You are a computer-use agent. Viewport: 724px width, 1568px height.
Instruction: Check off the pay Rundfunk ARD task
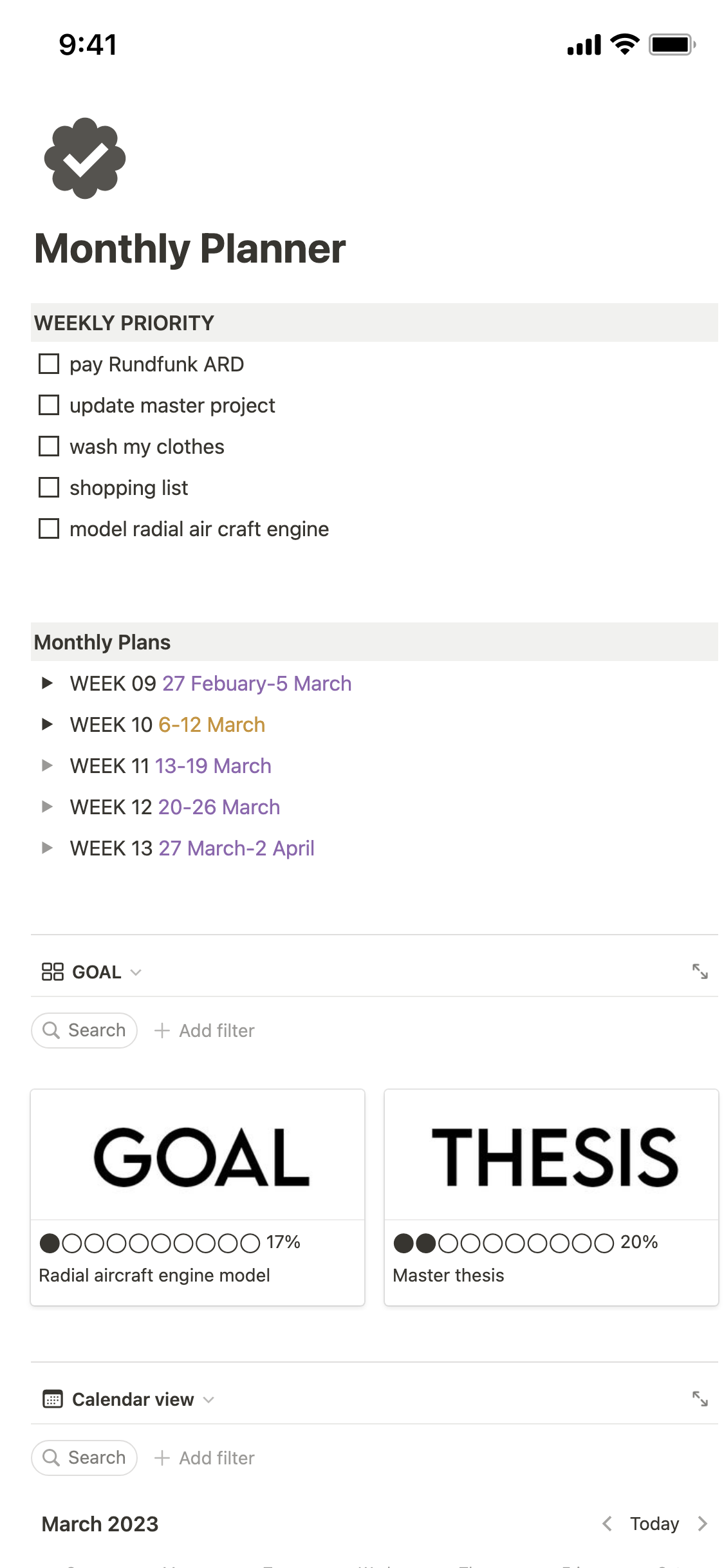coord(48,364)
